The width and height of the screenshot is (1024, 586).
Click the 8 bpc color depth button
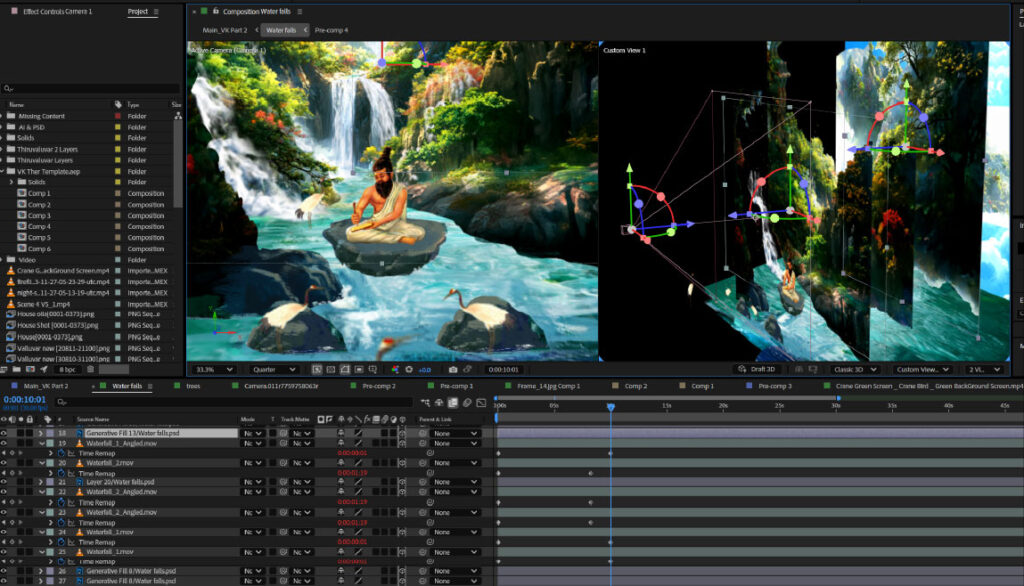click(x=66, y=370)
